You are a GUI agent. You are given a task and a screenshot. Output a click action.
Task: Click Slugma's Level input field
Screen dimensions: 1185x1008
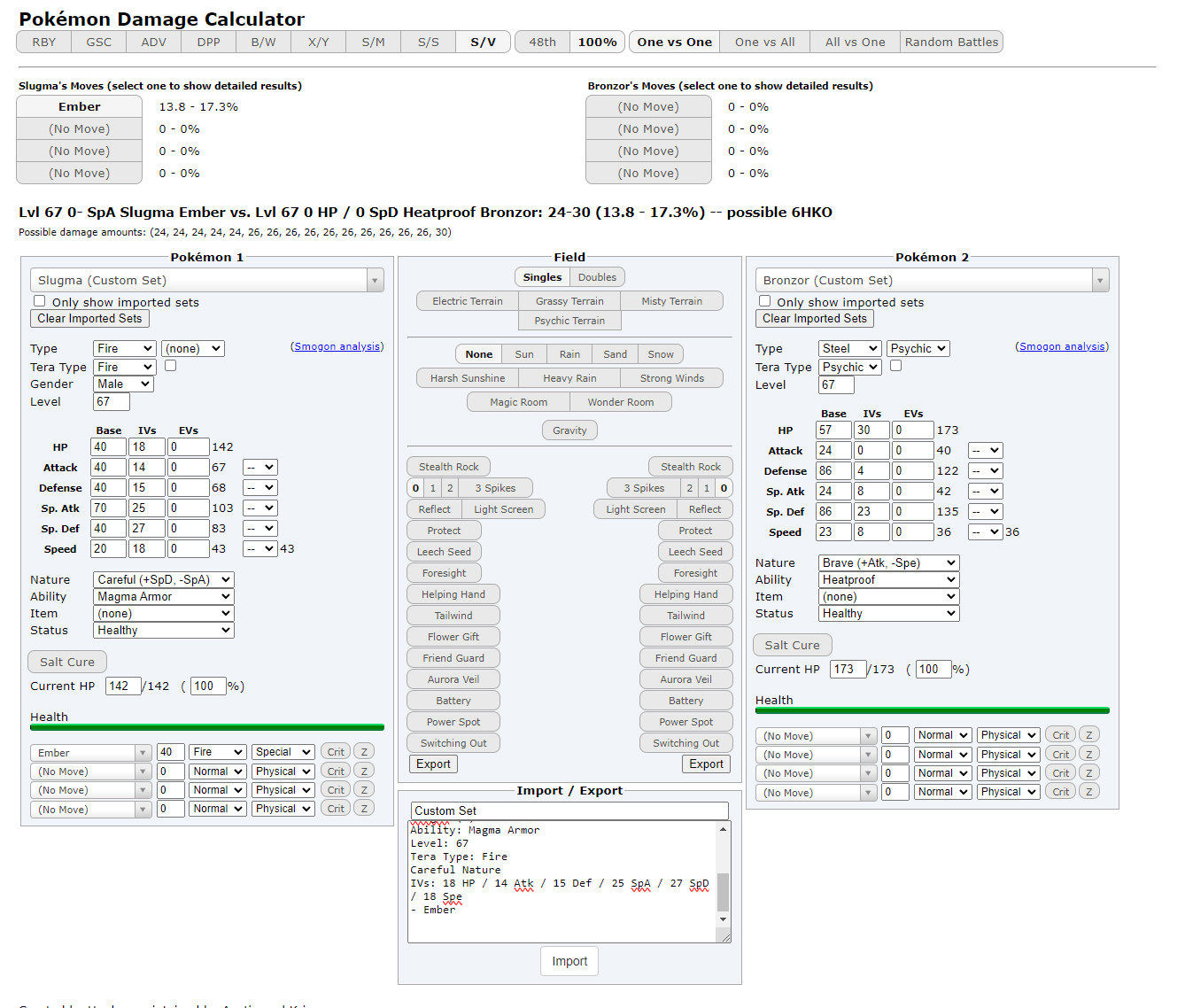tap(112, 401)
